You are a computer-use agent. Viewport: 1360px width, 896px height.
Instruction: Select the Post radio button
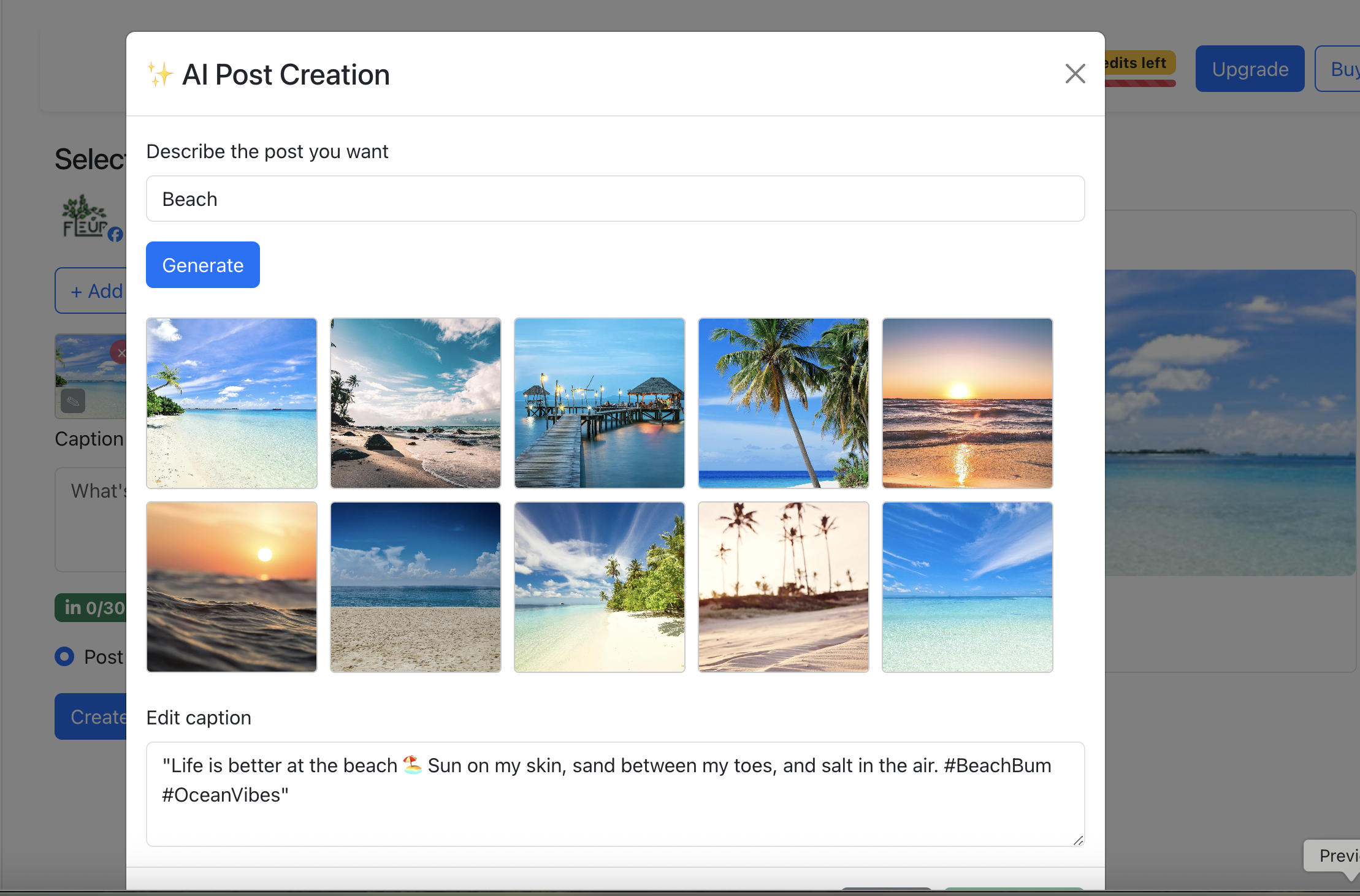[x=64, y=656]
